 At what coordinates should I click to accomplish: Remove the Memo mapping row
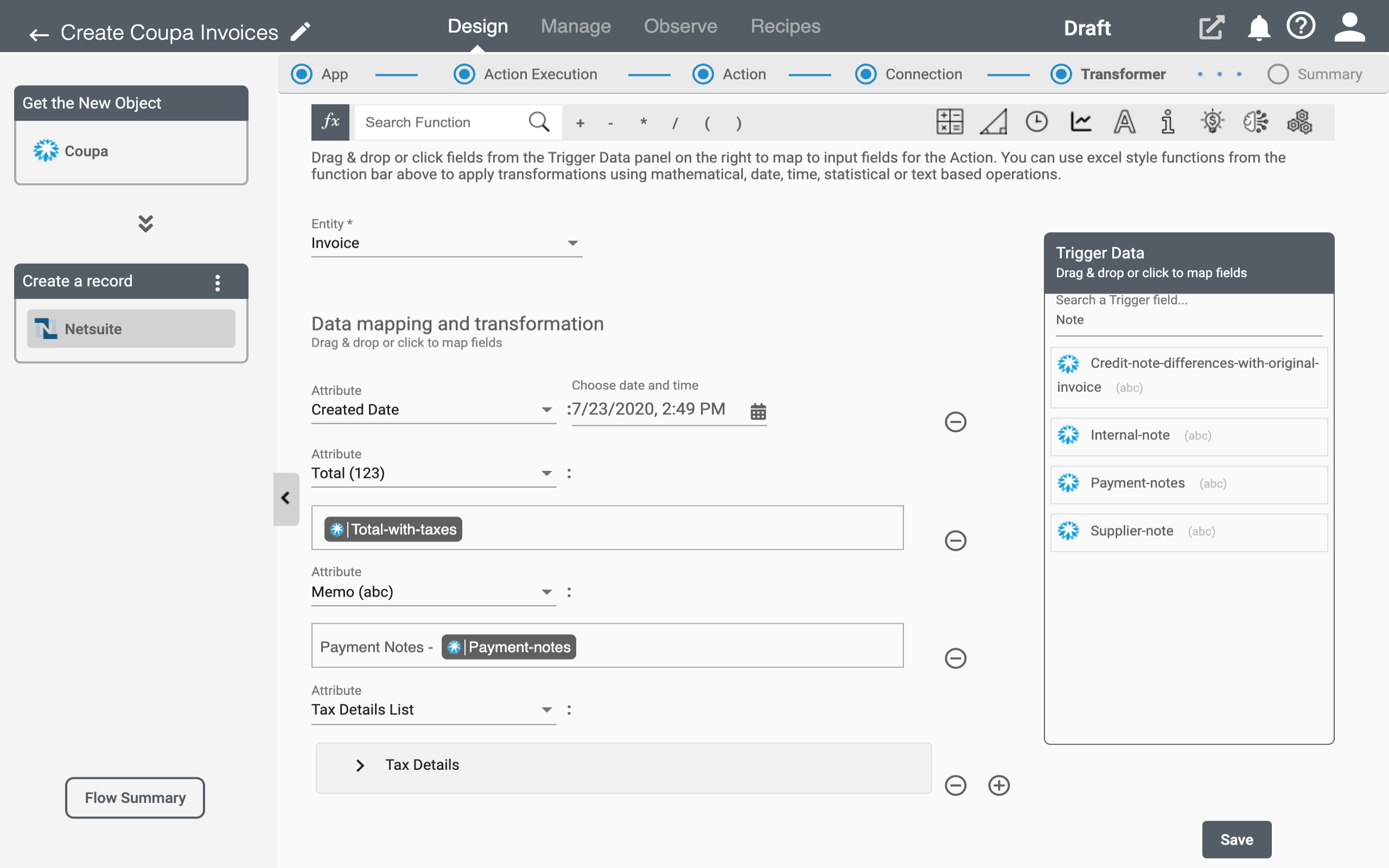[955, 658]
